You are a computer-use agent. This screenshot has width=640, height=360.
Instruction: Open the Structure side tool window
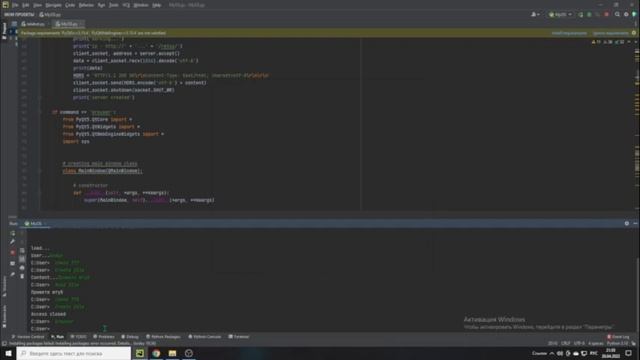click(4, 287)
